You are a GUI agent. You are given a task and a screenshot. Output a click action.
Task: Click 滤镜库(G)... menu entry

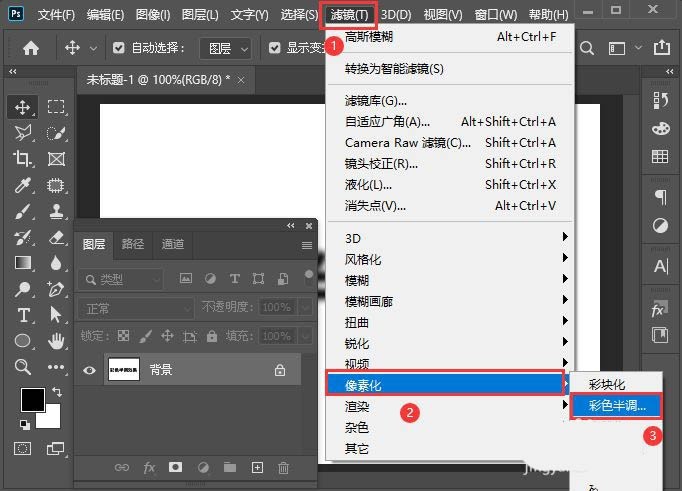[376, 101]
